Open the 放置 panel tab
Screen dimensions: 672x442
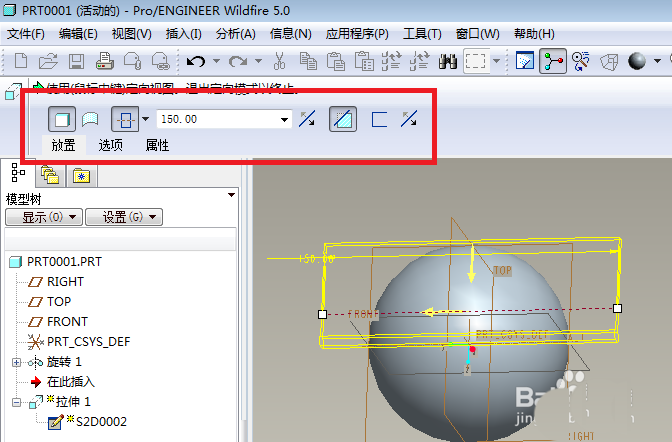point(63,145)
